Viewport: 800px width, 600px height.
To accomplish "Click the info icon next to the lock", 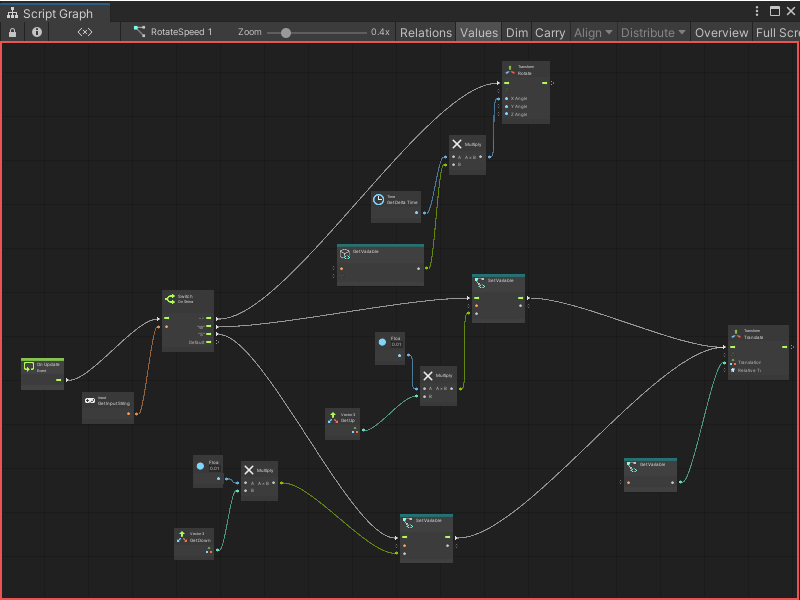I will pyautogui.click(x=36, y=32).
